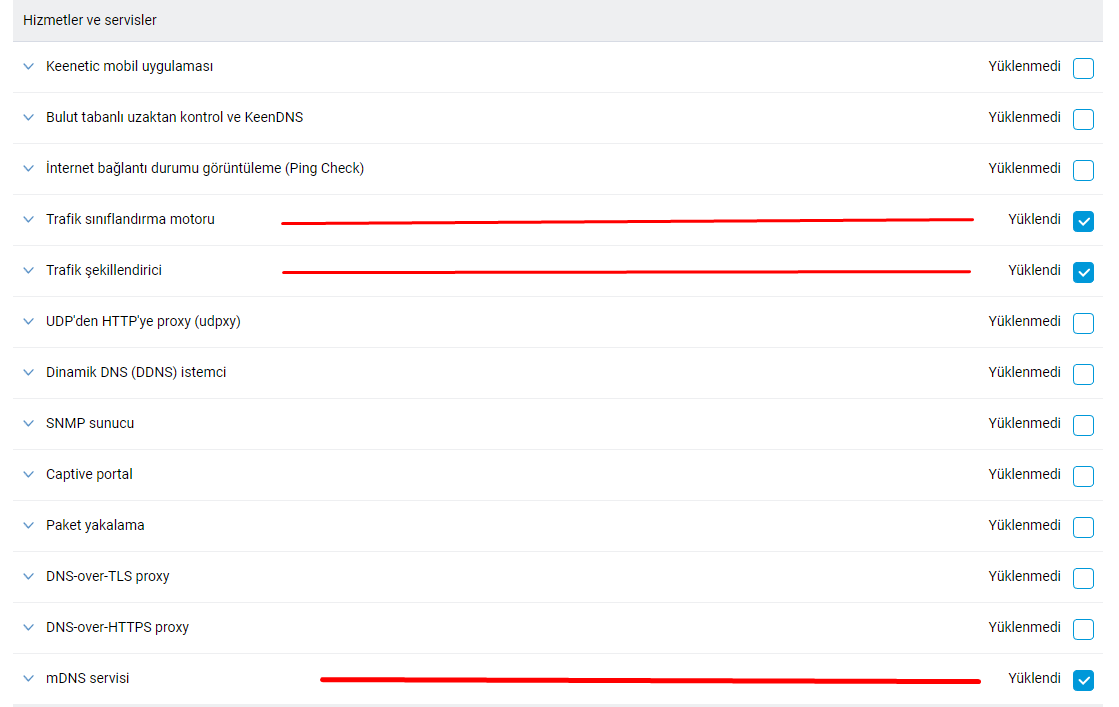Expand the udpxy row chevron
Screen dimensions: 1119x707
click(x=29, y=321)
